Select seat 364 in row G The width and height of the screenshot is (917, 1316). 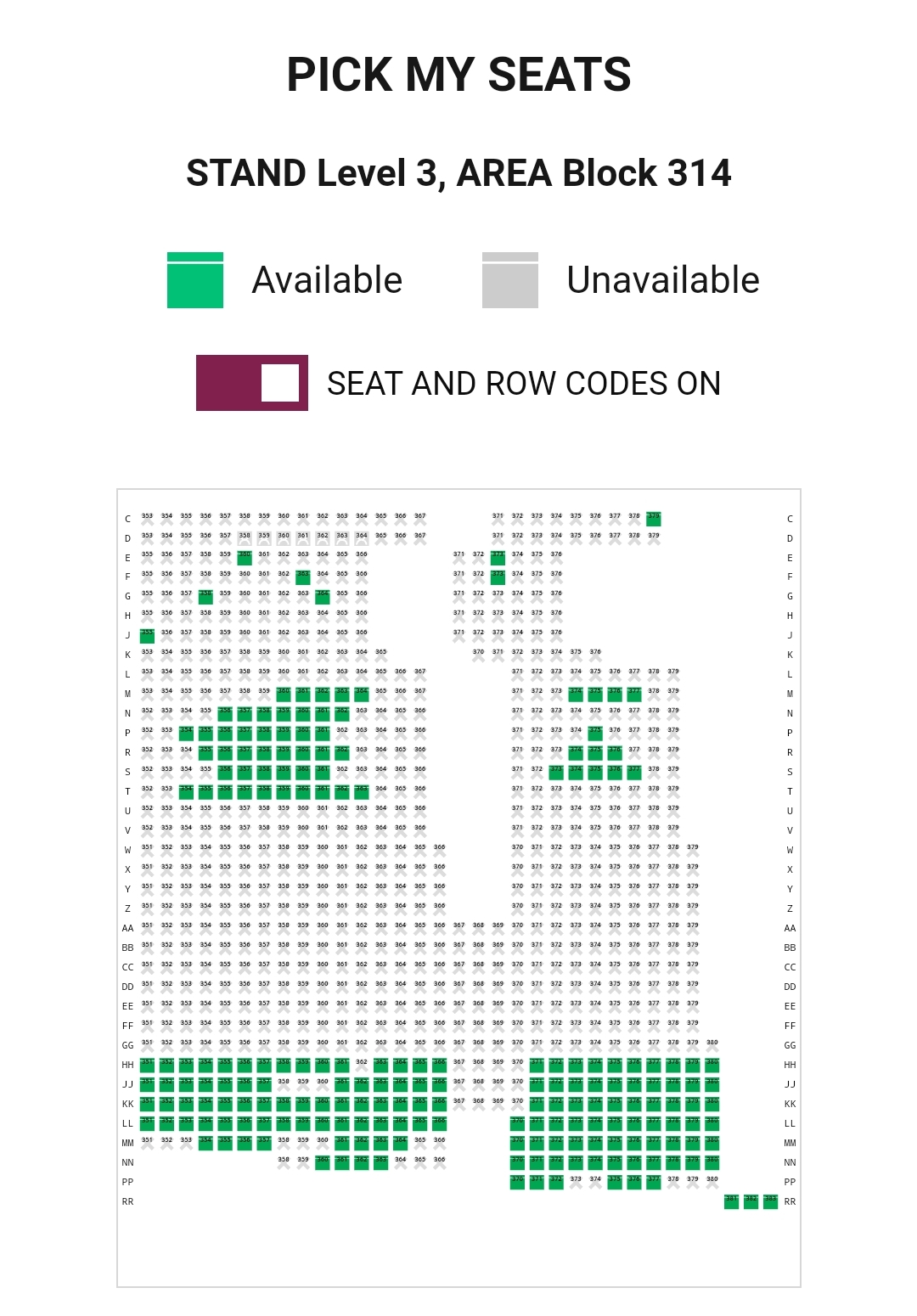click(323, 597)
